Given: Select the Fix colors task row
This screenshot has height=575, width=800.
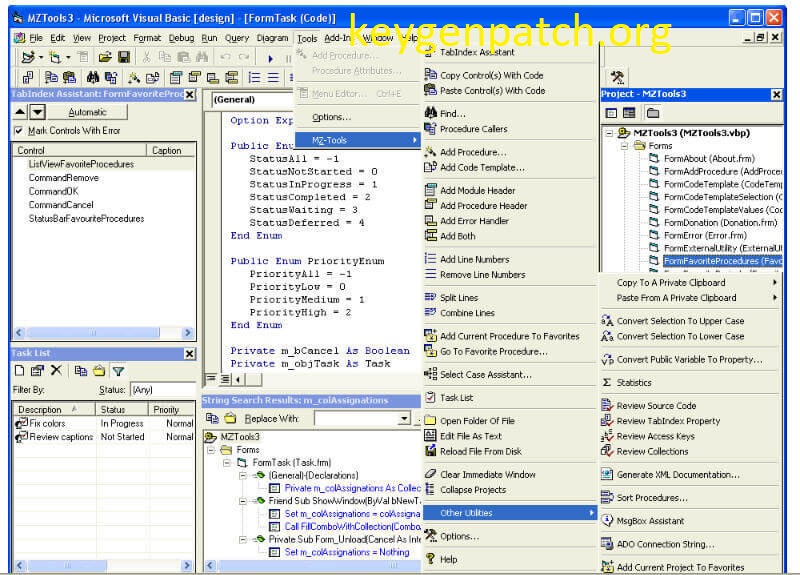Looking at the screenshot, I should tap(105, 423).
